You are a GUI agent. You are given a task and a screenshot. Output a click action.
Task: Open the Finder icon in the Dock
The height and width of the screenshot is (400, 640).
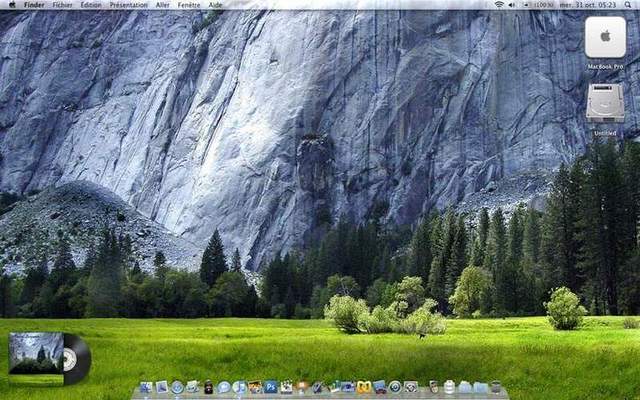[x=146, y=387]
